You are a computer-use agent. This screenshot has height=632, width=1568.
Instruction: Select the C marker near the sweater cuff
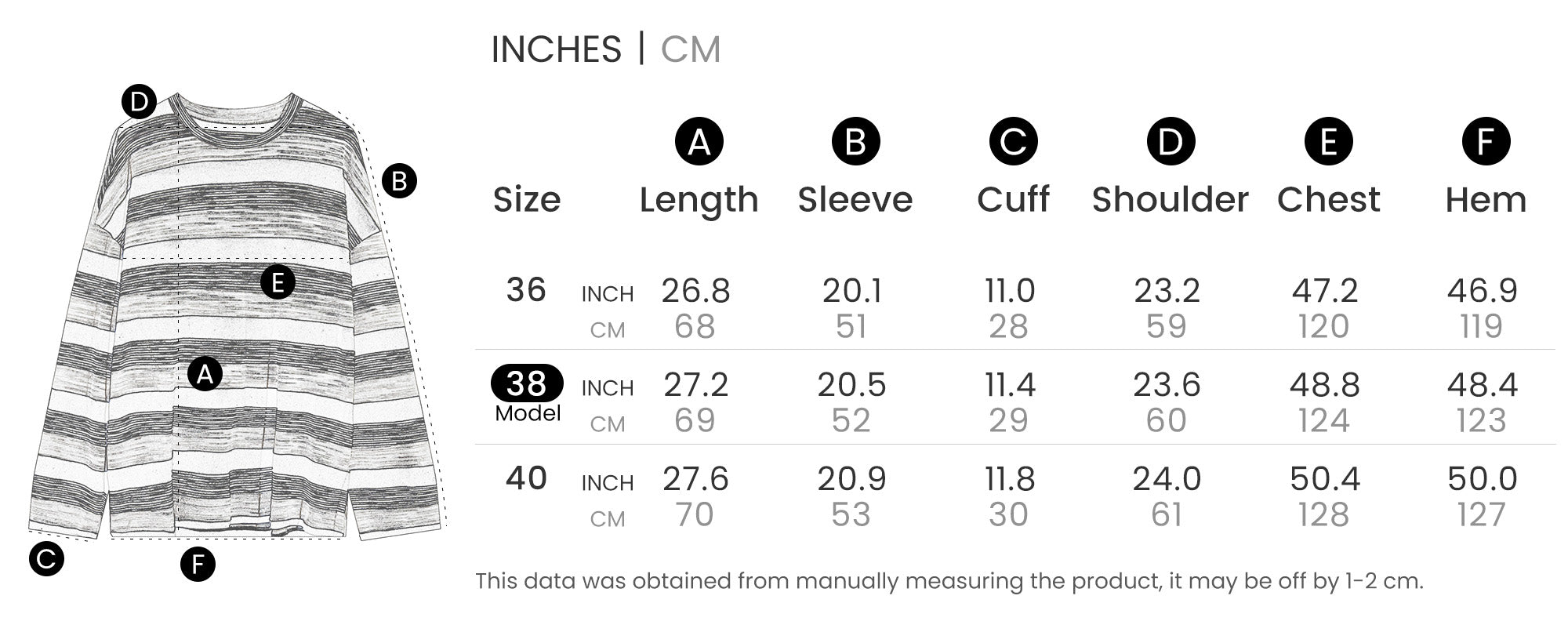coord(46,559)
